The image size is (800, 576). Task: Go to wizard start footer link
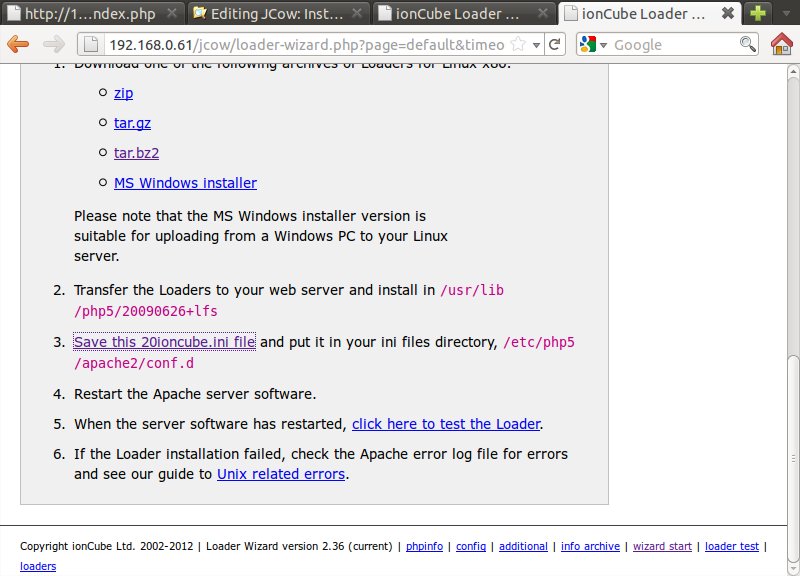[662, 546]
